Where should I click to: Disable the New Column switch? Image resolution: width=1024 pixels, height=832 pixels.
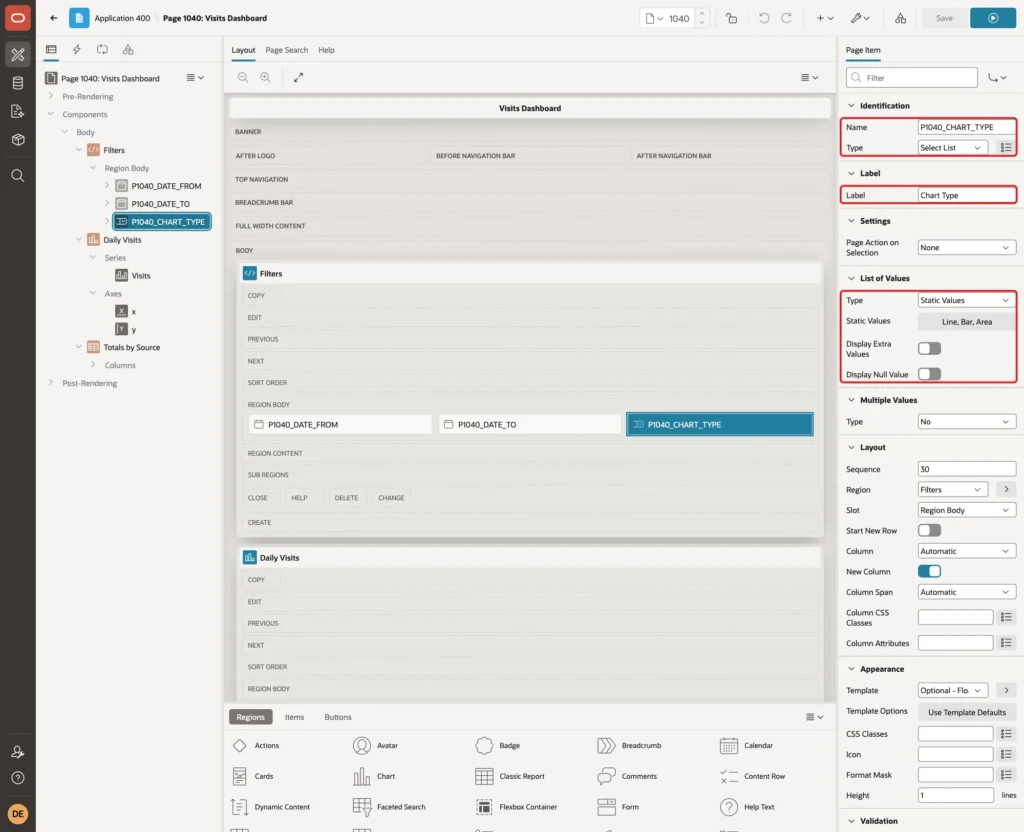coord(929,571)
